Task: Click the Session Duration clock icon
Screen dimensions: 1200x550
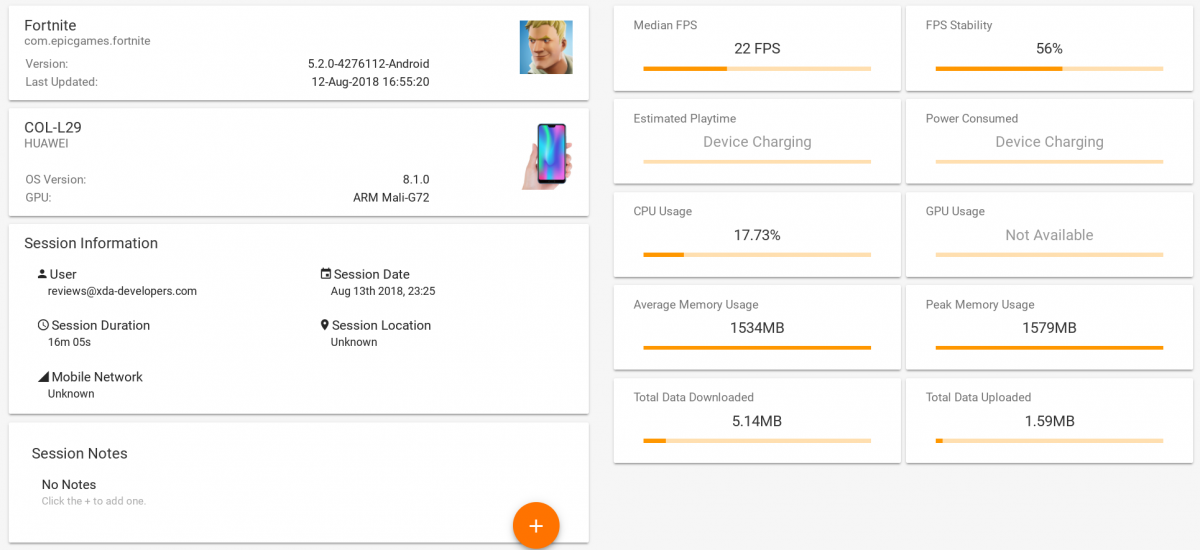Action: tap(43, 325)
